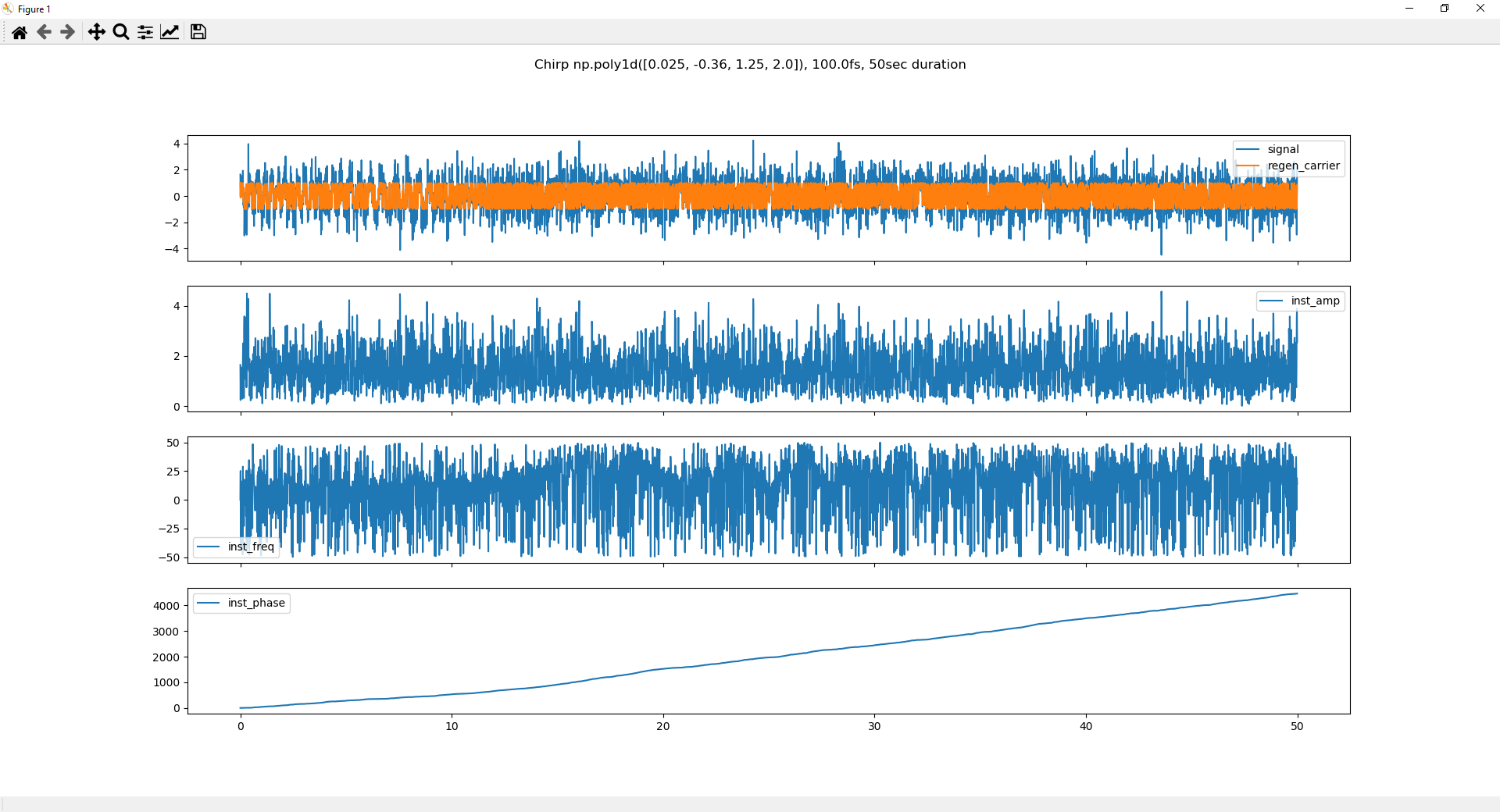Click y-axis tick 1000 on phase plot

pos(166,682)
